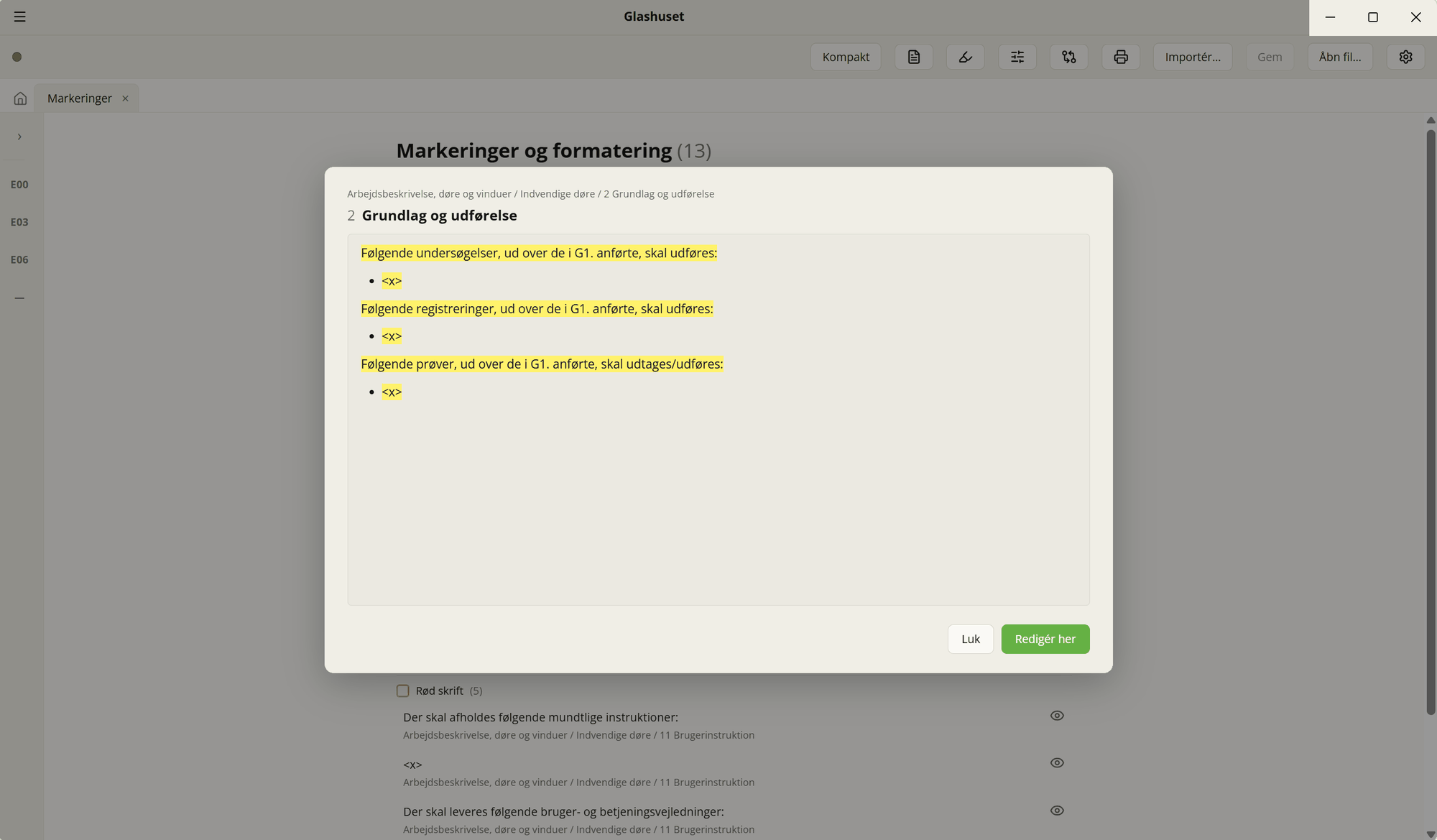Image resolution: width=1437 pixels, height=840 pixels.
Task: Click the Gem button
Action: [1270, 57]
